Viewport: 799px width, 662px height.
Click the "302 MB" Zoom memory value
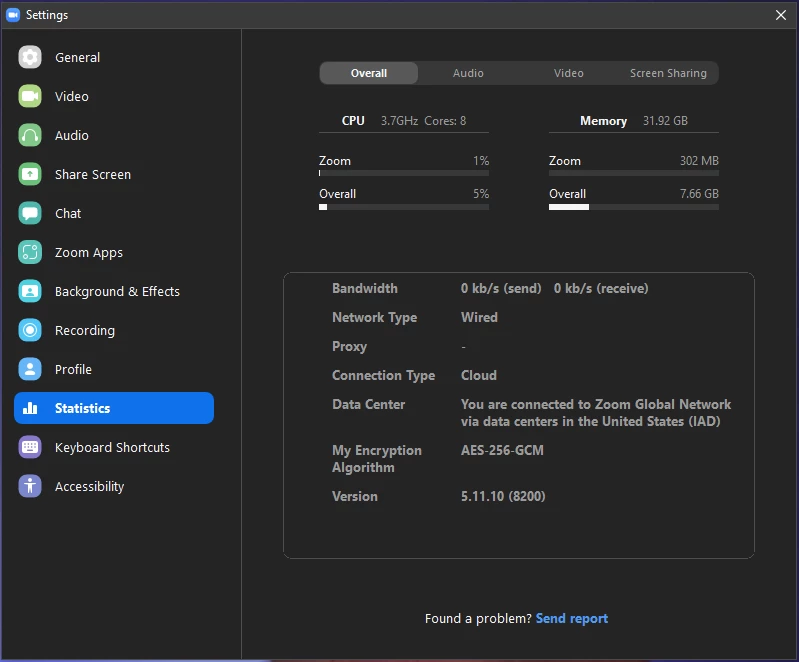pyautogui.click(x=699, y=161)
